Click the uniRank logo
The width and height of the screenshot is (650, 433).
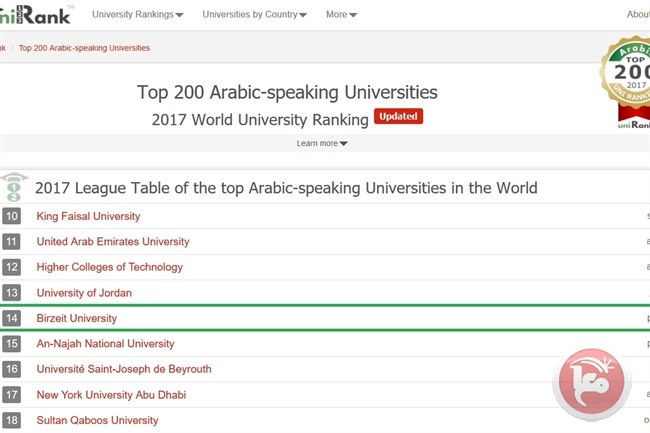pyautogui.click(x=35, y=14)
